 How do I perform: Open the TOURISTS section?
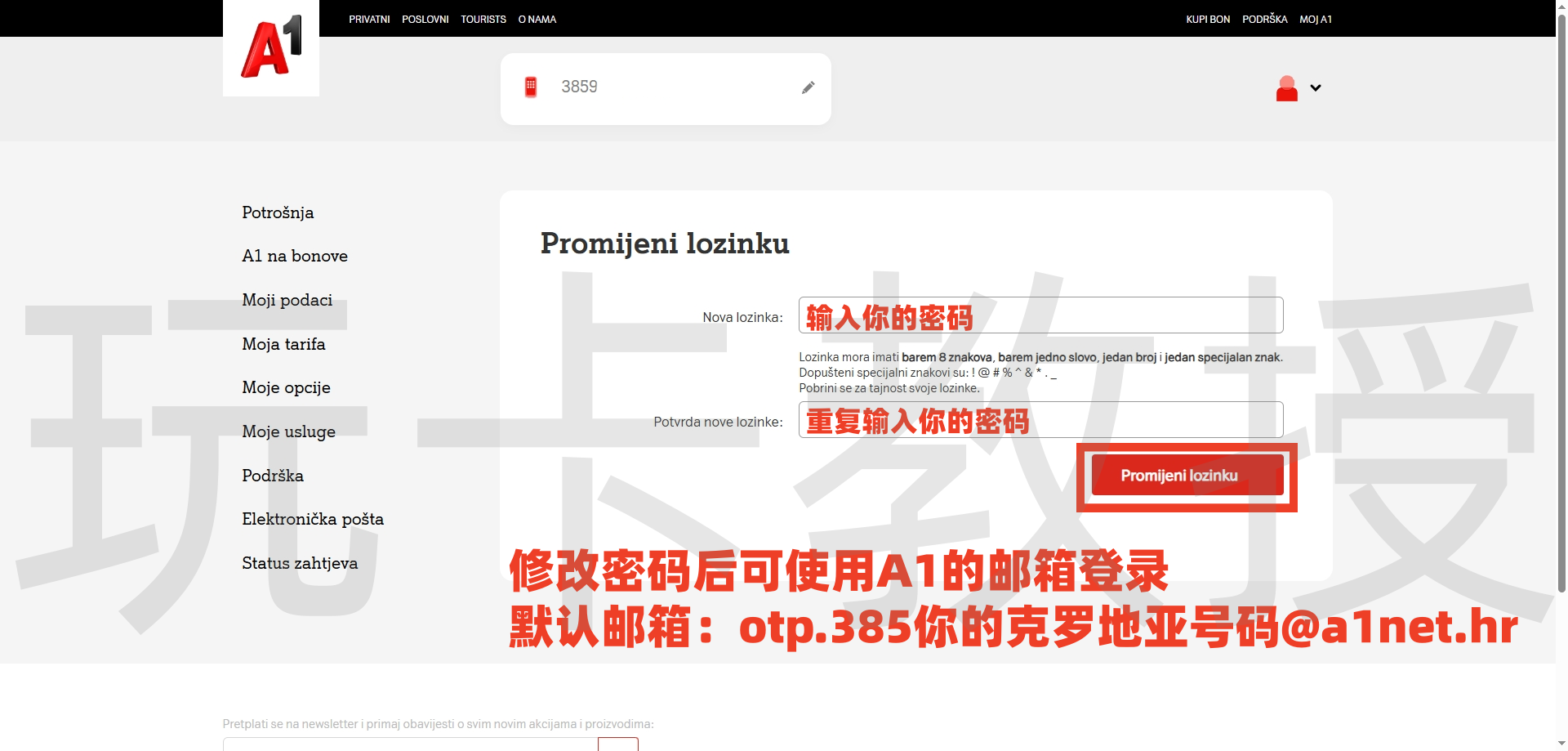[x=483, y=19]
